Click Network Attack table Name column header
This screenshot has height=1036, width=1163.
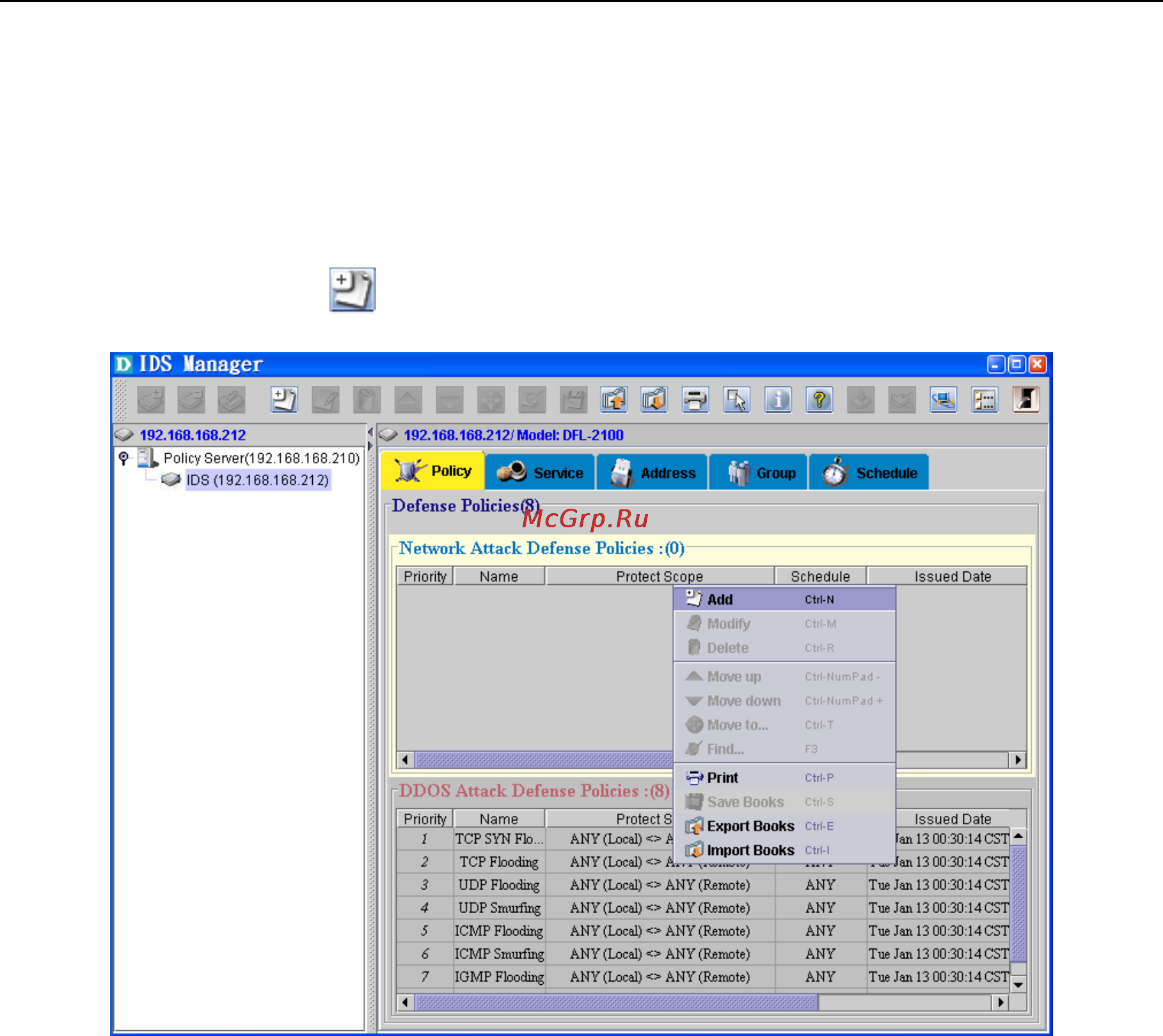tap(499, 577)
